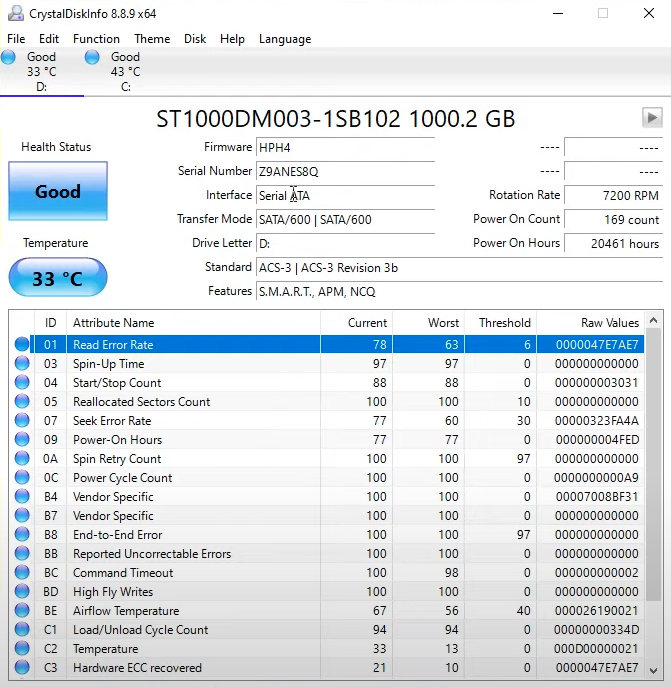Open the Theme menu
671x688 pixels.
152,39
